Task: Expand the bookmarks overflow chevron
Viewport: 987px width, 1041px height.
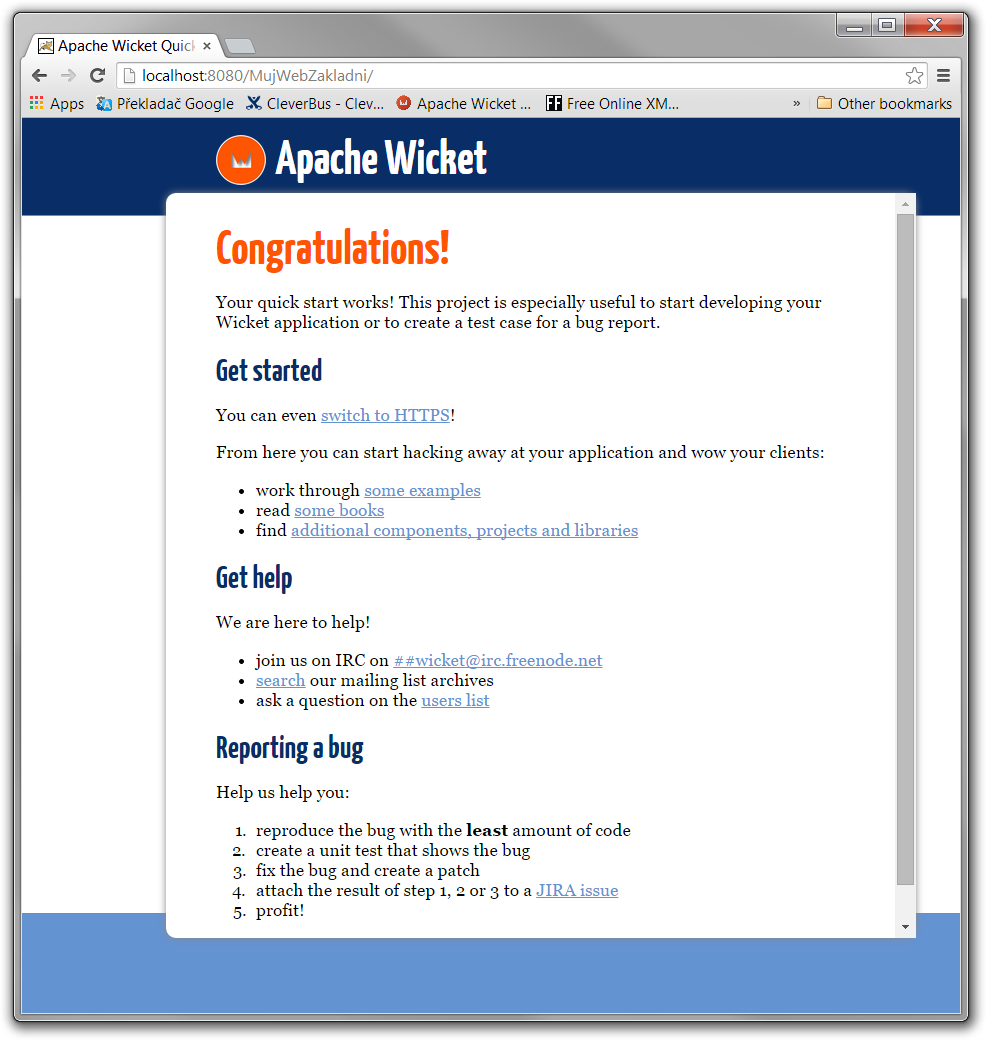Action: 797,104
